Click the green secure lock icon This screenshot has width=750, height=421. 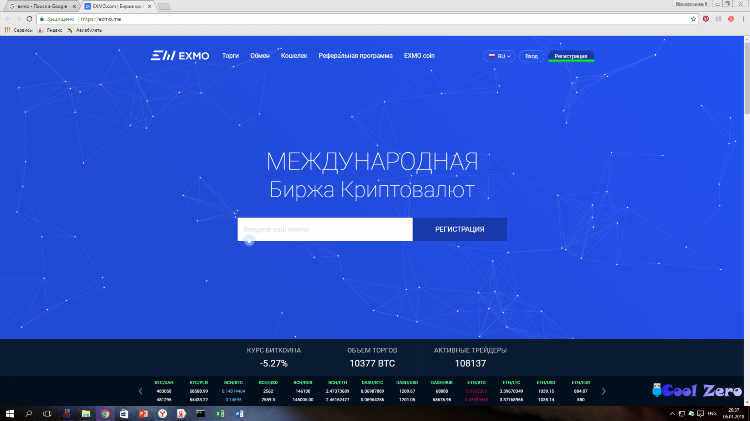coord(42,19)
